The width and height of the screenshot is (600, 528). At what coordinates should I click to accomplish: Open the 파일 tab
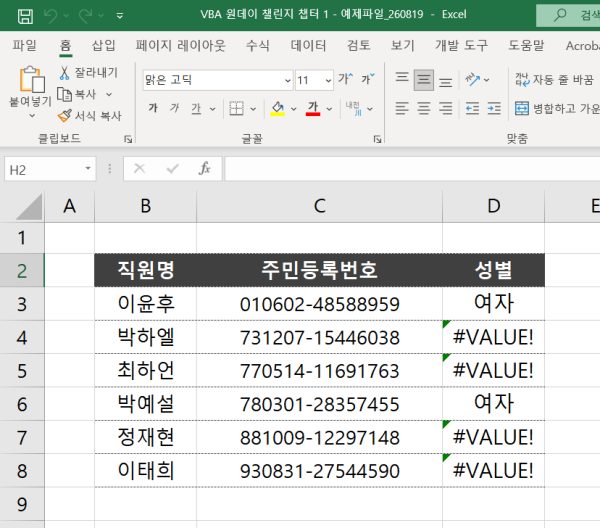[24, 46]
